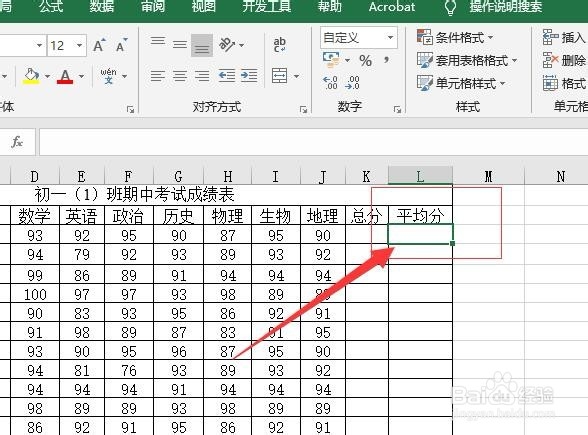Screen dimensions: 588x435
Task: Click Decrease Decimal icon
Action: point(352,82)
